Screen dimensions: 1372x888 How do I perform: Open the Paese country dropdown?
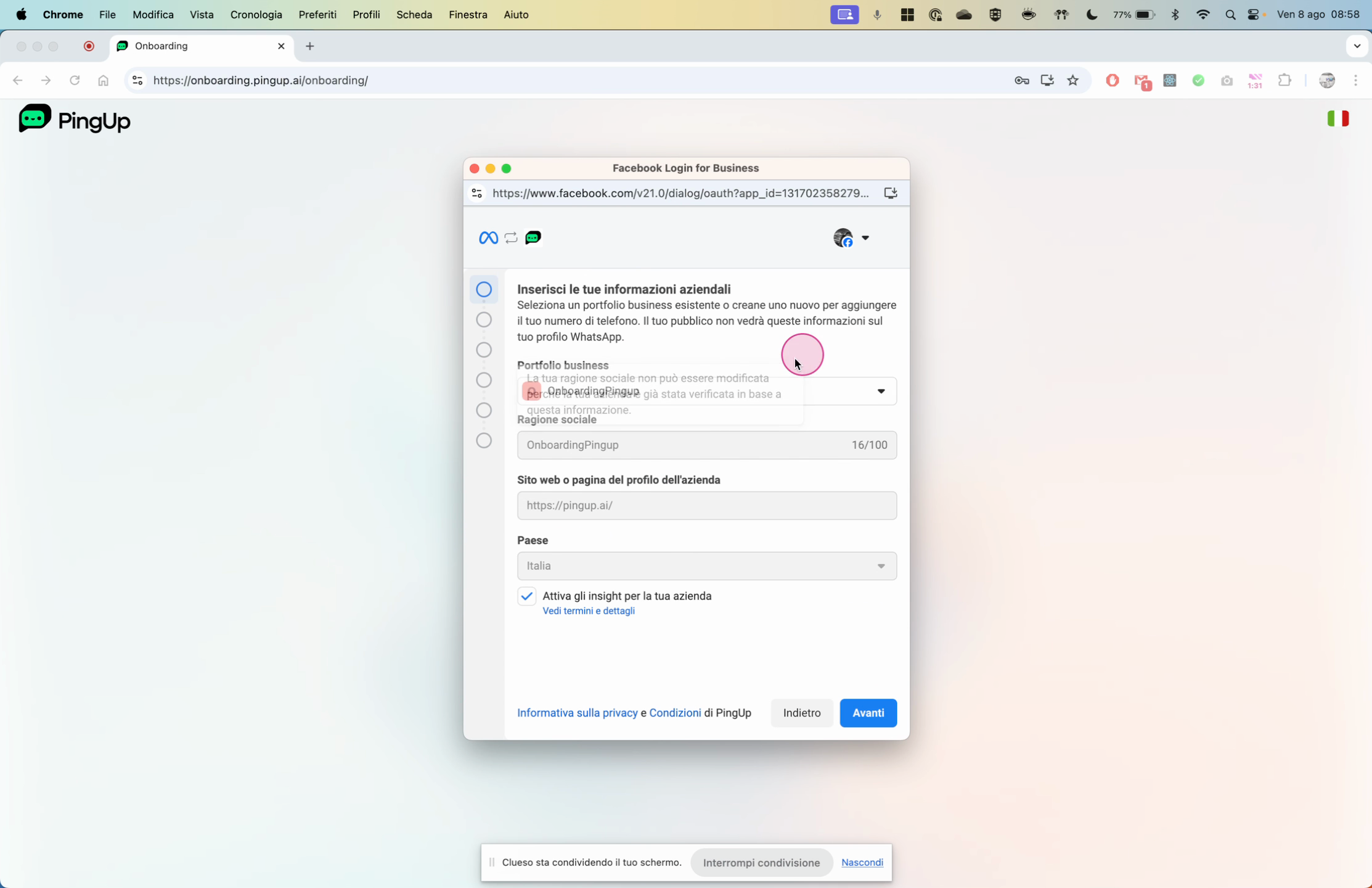[x=706, y=566]
